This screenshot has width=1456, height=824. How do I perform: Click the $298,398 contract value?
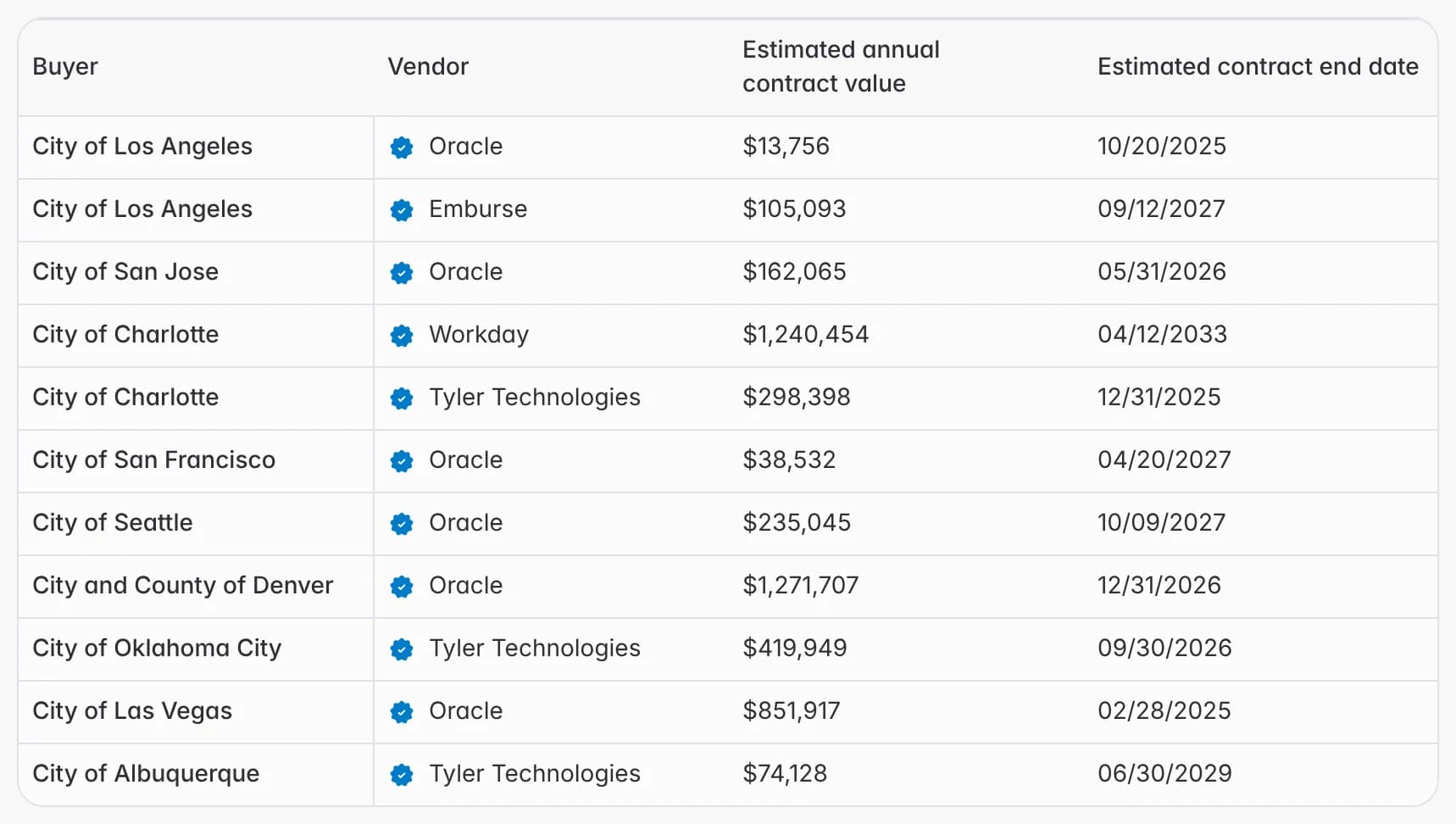[796, 397]
